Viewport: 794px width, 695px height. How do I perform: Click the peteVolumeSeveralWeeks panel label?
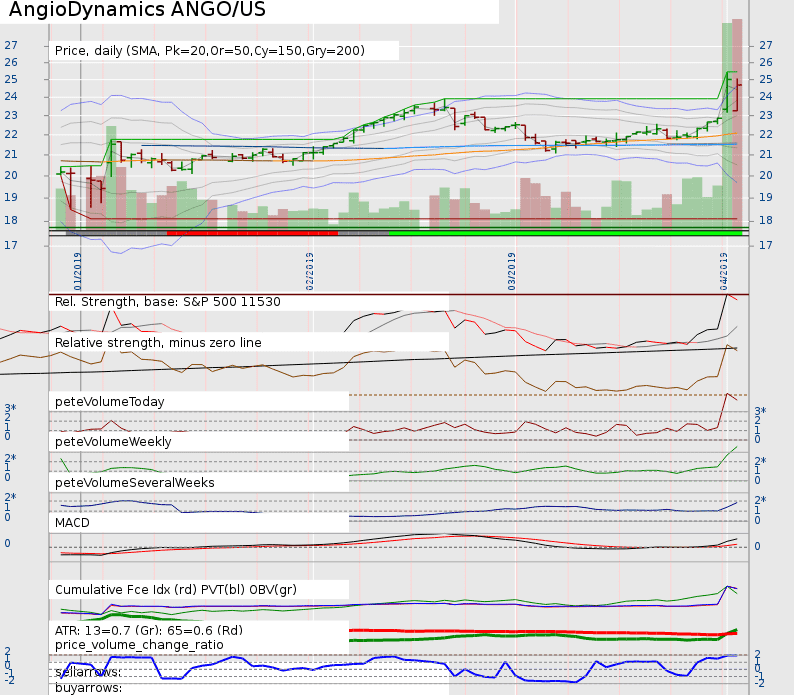[134, 482]
